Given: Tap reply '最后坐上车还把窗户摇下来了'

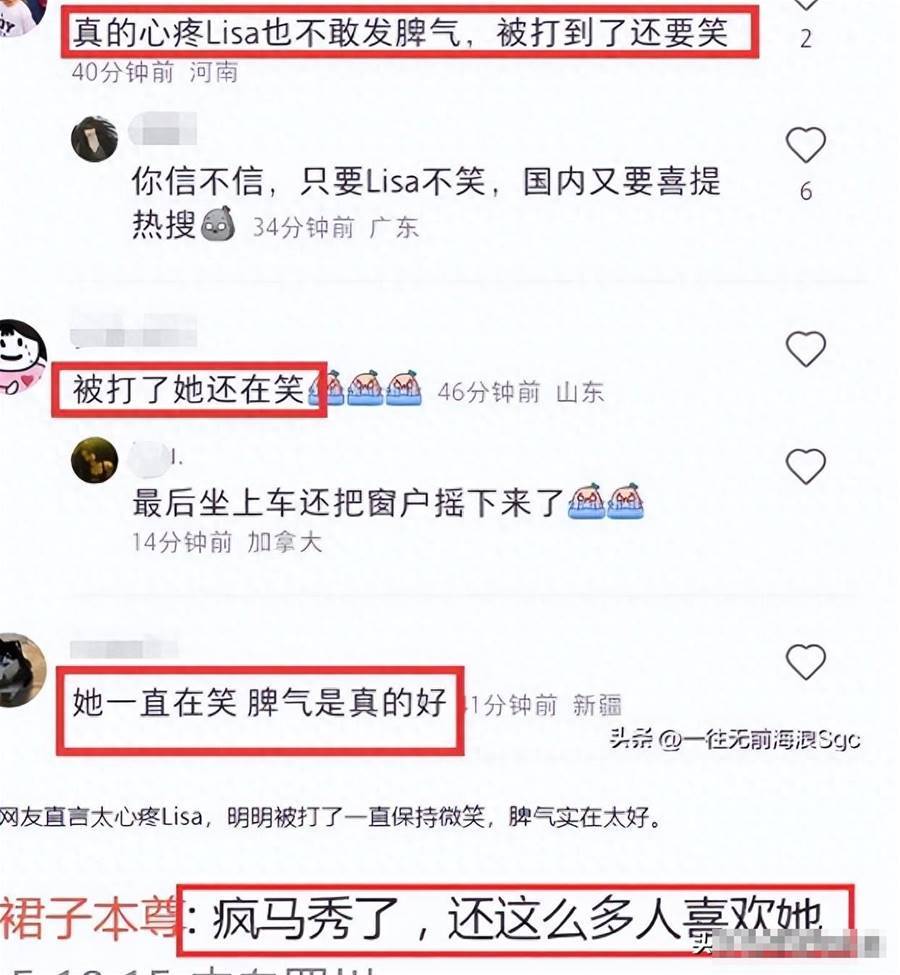Looking at the screenshot, I should pos(348,502).
